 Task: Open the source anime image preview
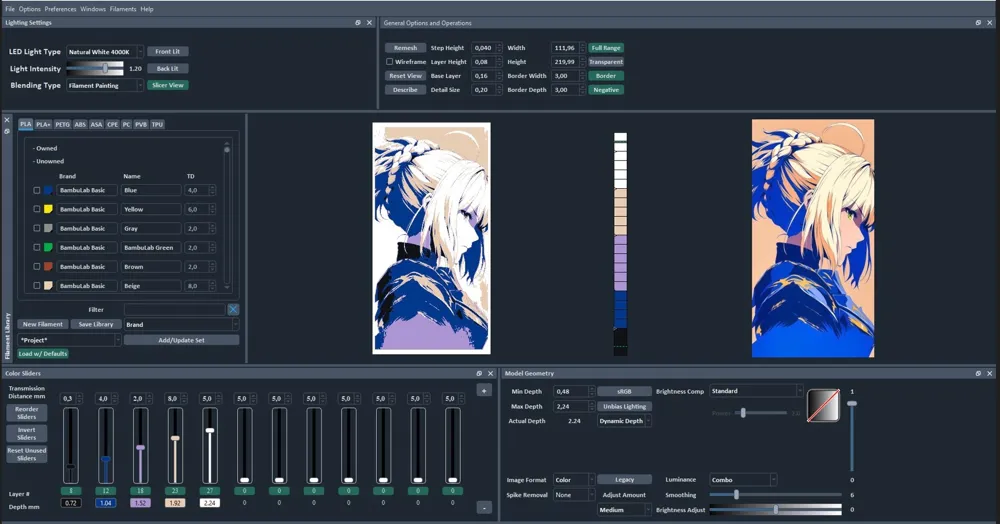click(x=813, y=238)
